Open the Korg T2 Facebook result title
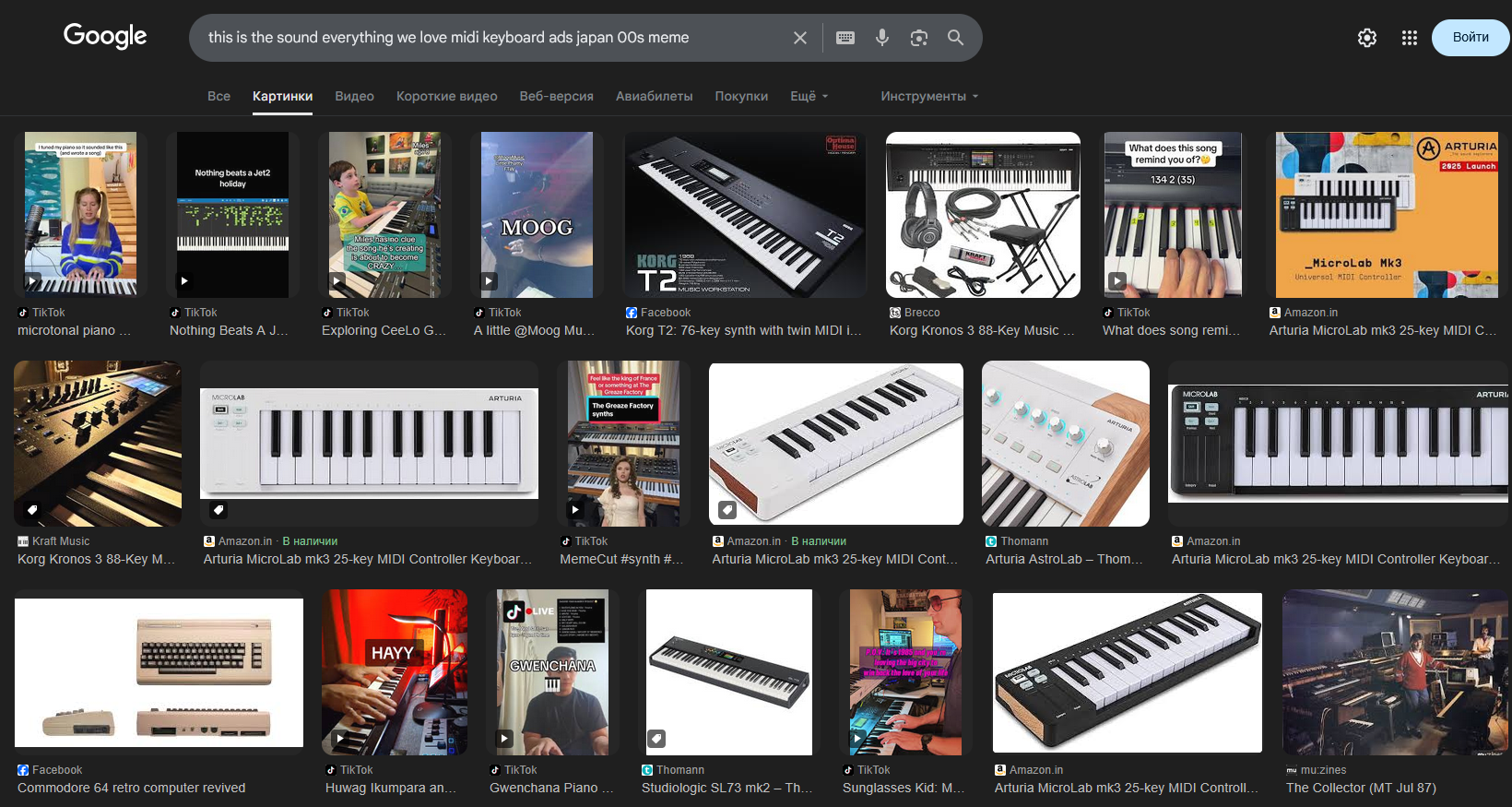The height and width of the screenshot is (807, 1512). tap(744, 330)
